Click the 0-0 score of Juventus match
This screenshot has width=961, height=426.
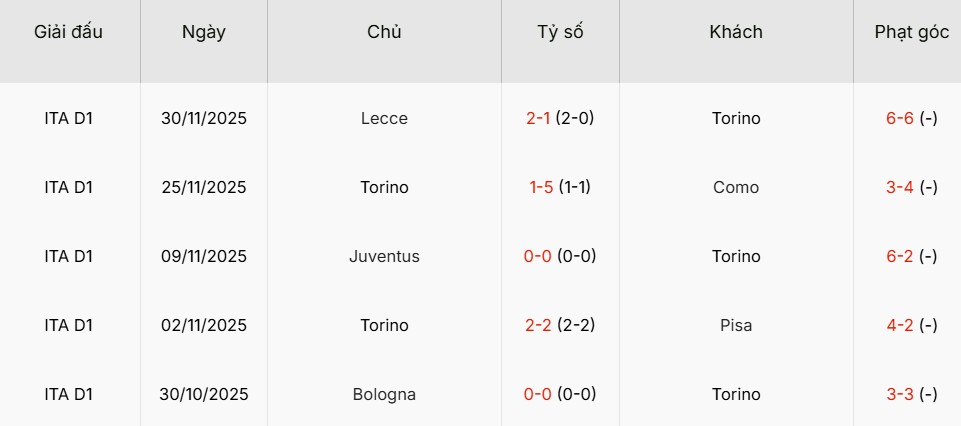point(539,256)
